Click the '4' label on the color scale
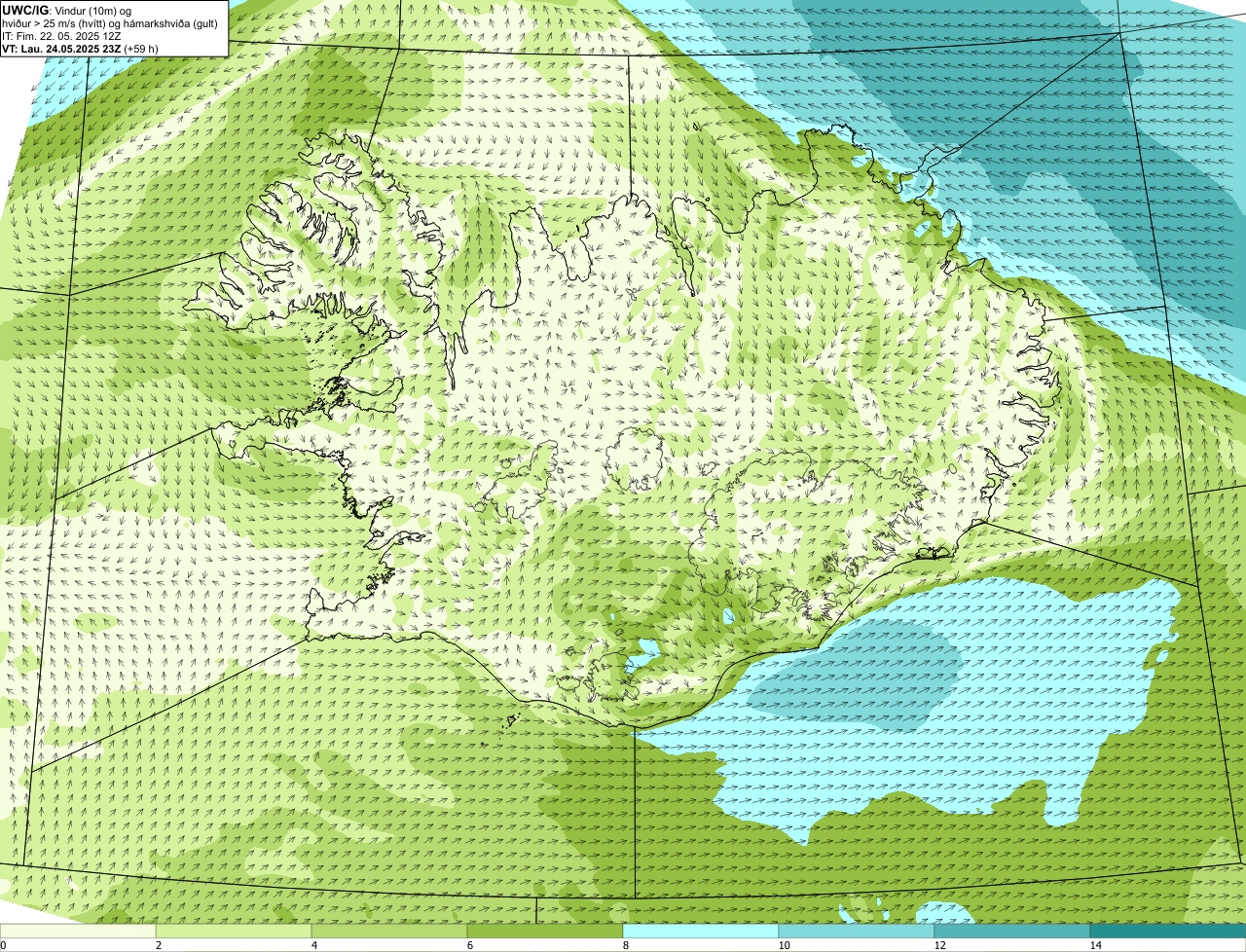 coord(313,945)
